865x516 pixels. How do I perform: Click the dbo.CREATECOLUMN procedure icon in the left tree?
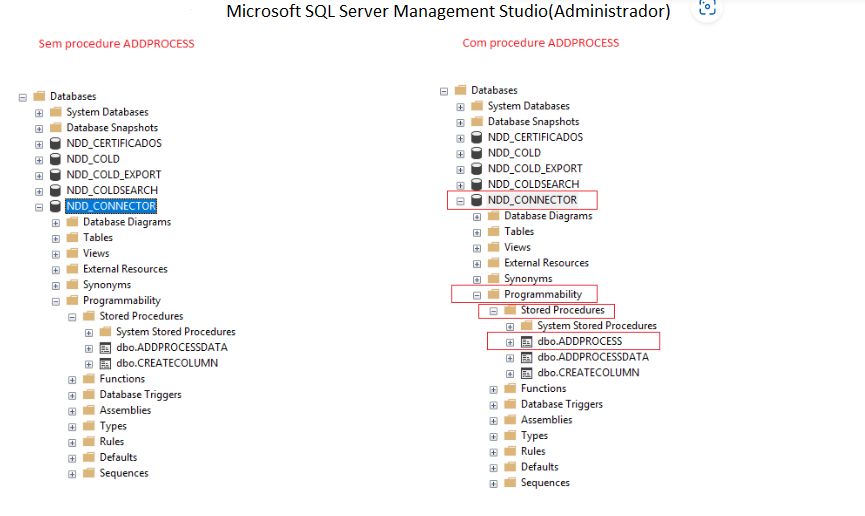[105, 363]
